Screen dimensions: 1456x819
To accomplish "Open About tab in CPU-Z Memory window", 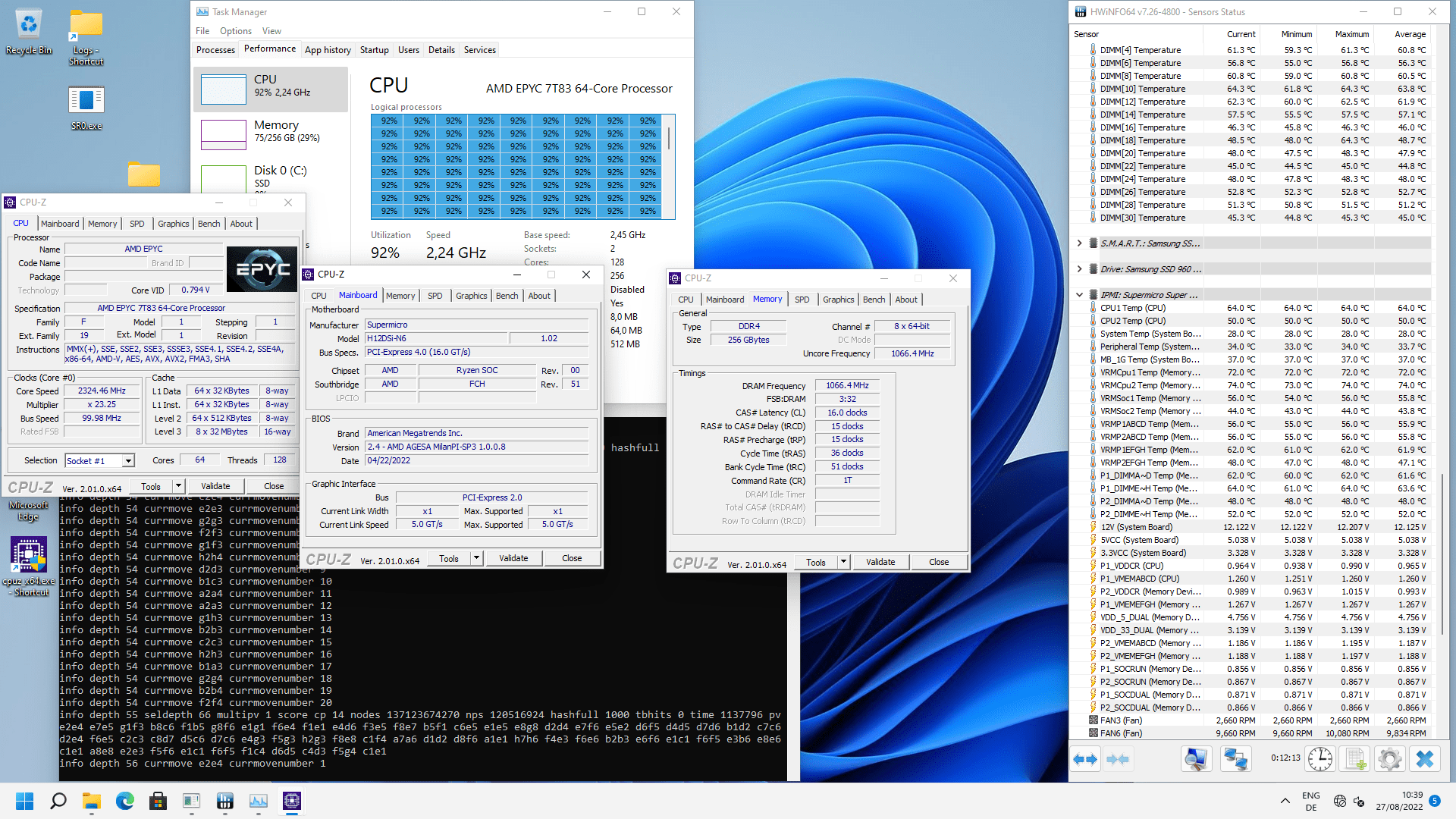I will 906,300.
